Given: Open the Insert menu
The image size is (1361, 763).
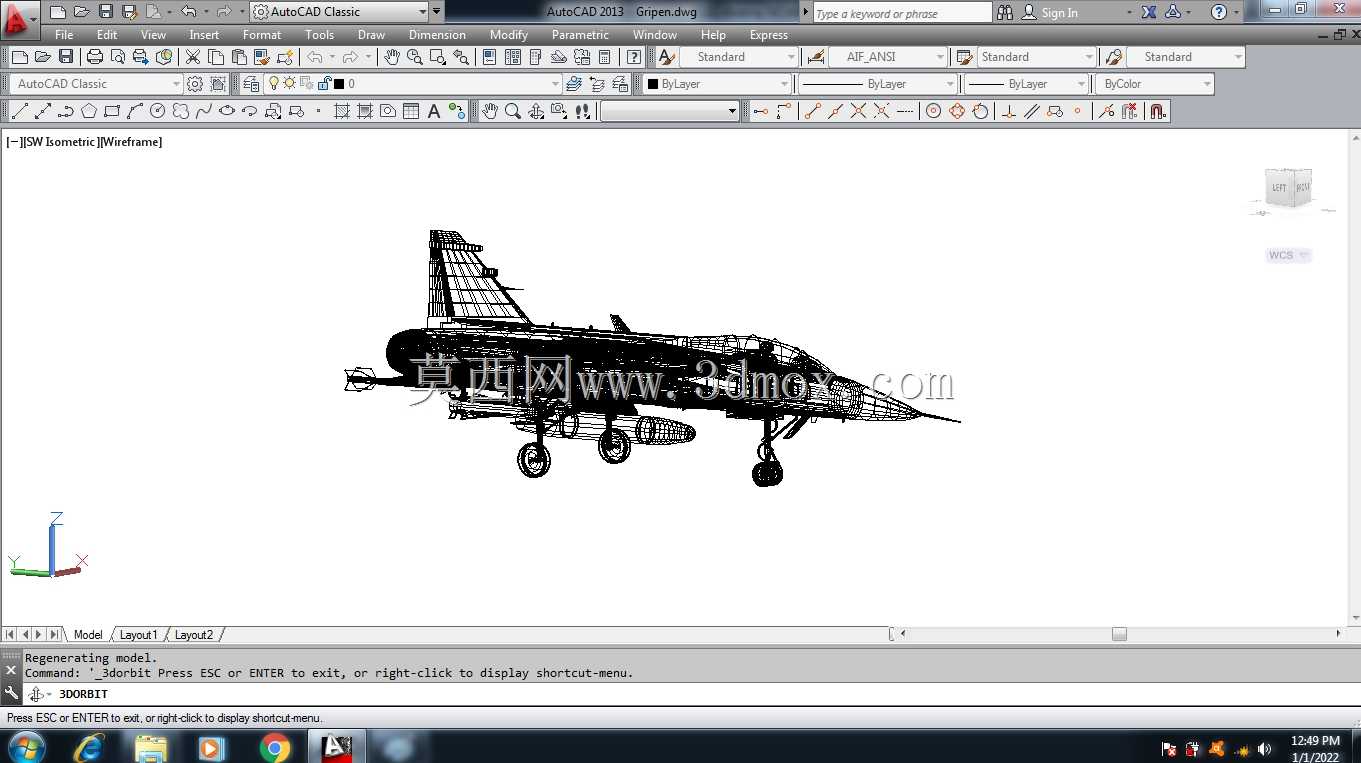Looking at the screenshot, I should point(204,35).
